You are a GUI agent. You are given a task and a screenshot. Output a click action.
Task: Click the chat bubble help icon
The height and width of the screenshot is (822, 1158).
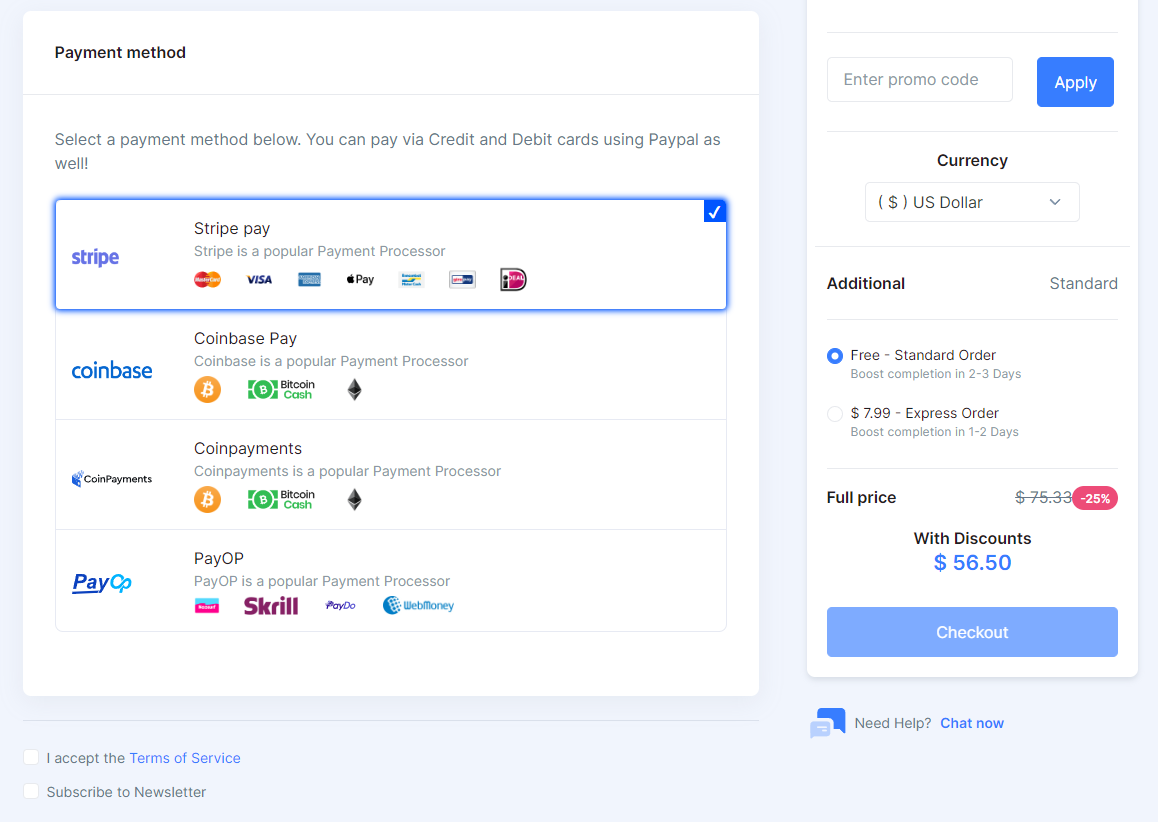(827, 723)
